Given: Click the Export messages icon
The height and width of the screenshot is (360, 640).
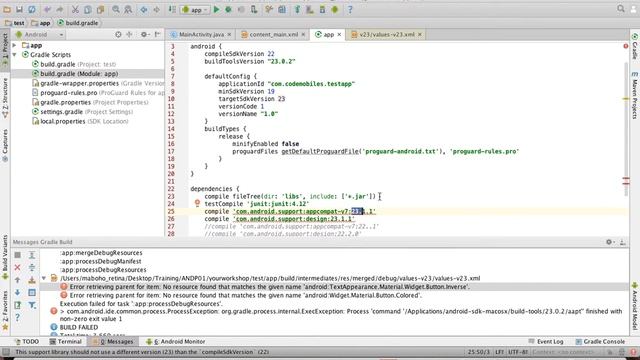Looking at the screenshot, I should coord(18,305).
